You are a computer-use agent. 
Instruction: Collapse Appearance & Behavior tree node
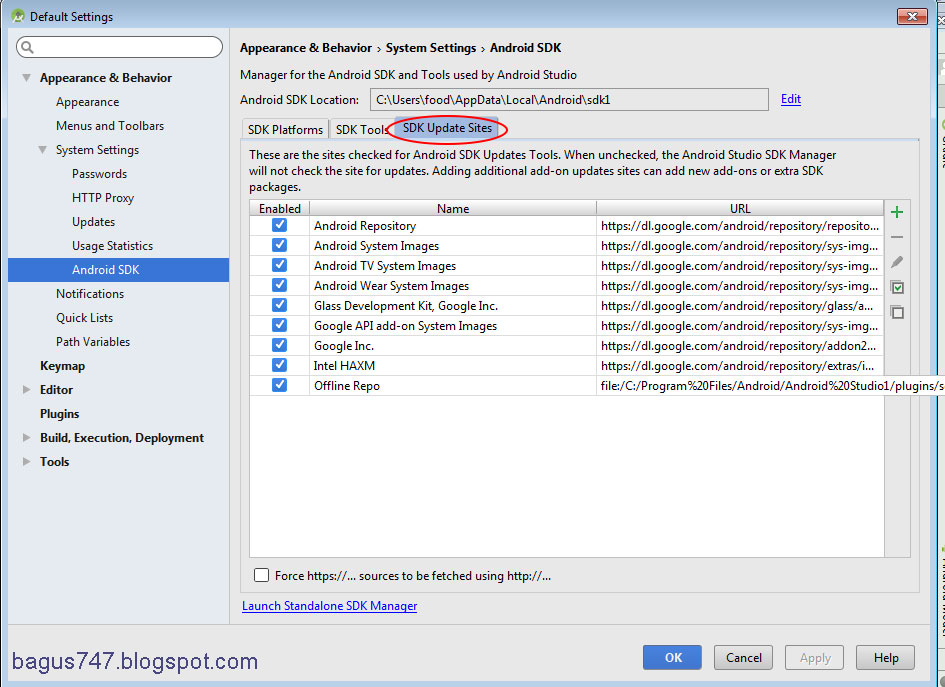point(27,78)
